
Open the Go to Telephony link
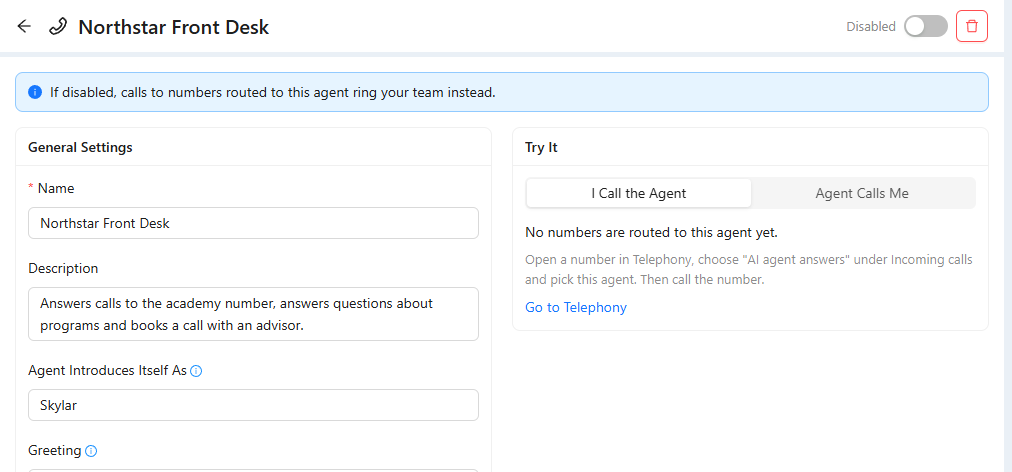pos(576,307)
